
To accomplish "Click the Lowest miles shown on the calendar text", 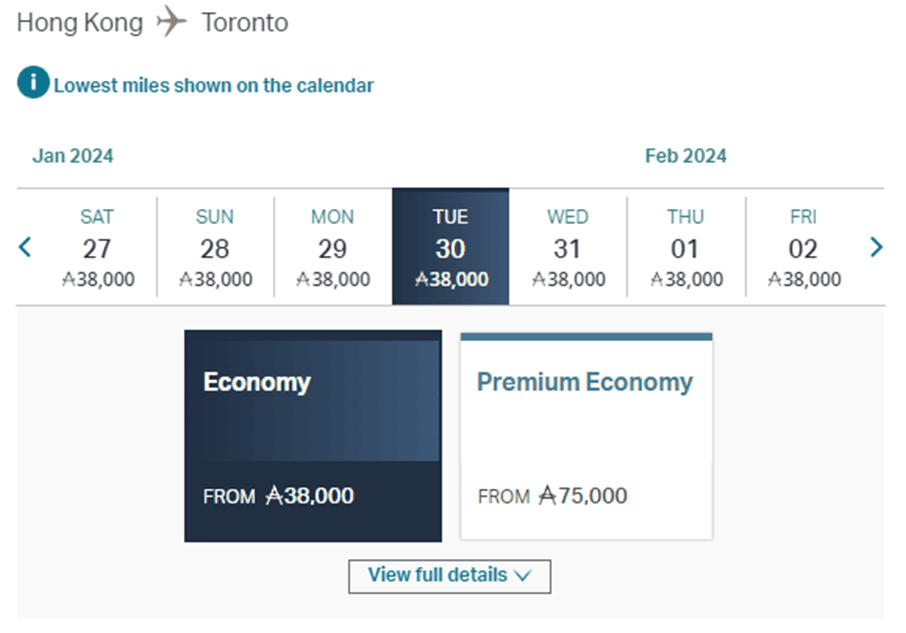I will coord(214,86).
